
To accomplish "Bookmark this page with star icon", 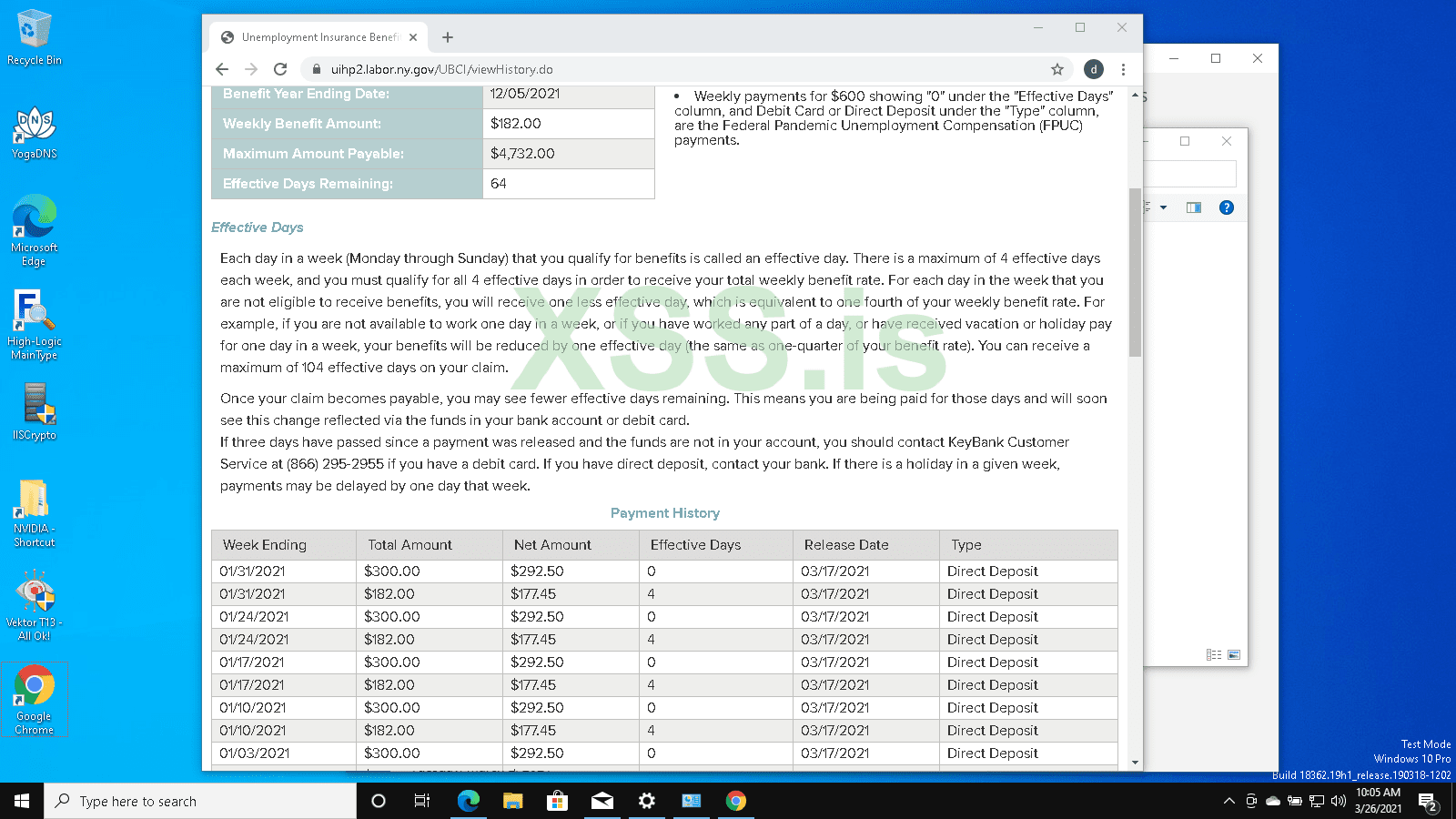I will [x=1057, y=69].
